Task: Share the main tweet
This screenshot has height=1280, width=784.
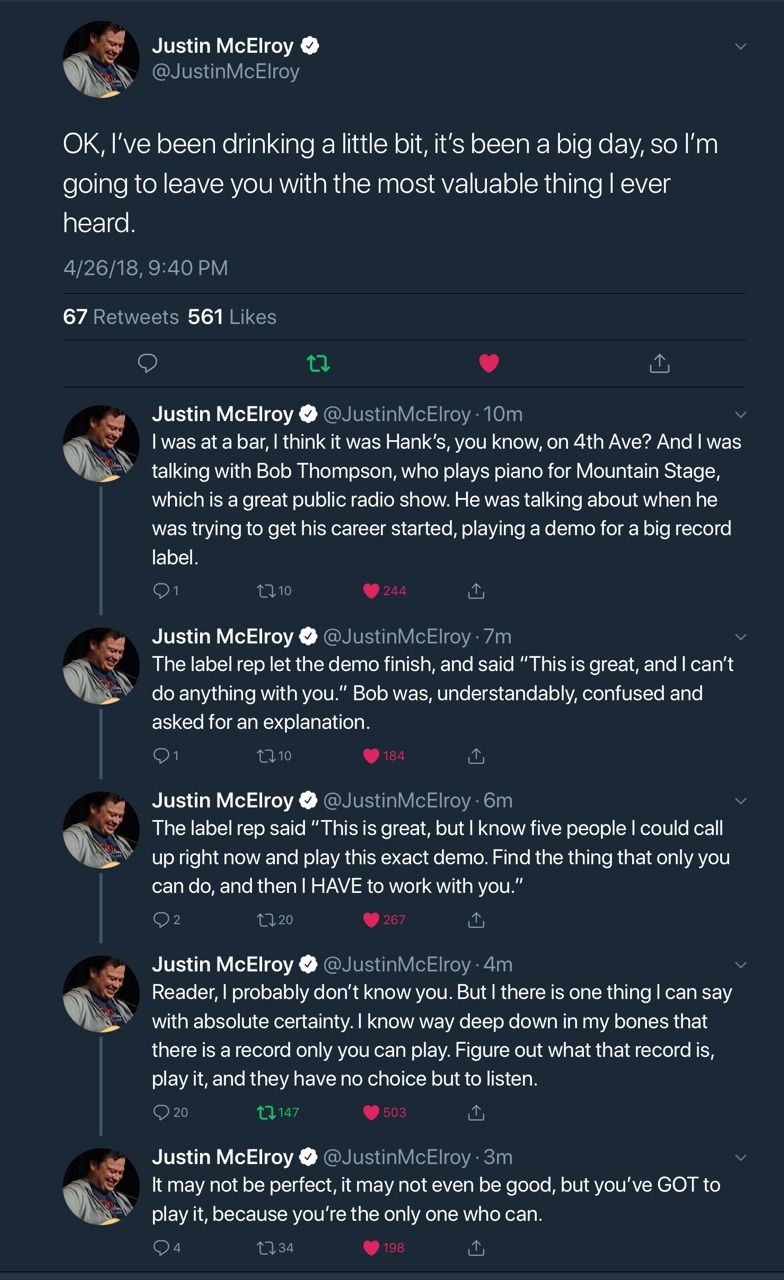Action: [659, 363]
